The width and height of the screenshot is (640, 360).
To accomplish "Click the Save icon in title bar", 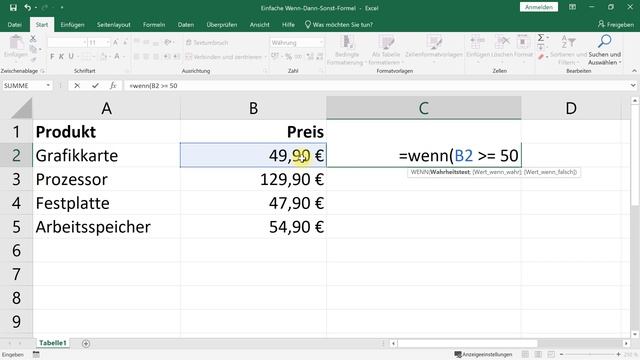I will point(13,7).
